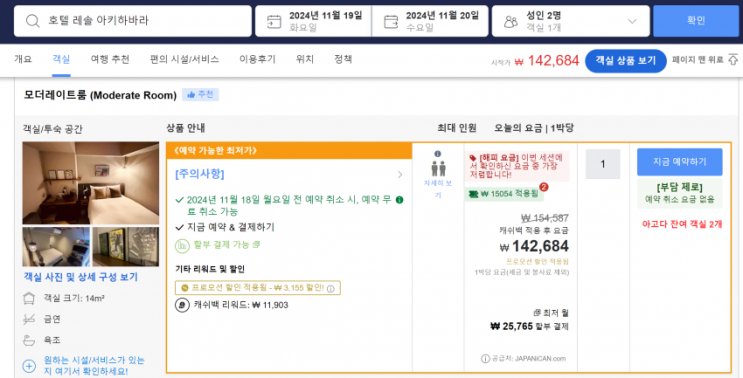Open the room quantity selector showing 1
The height and width of the screenshot is (378, 743).
[603, 164]
